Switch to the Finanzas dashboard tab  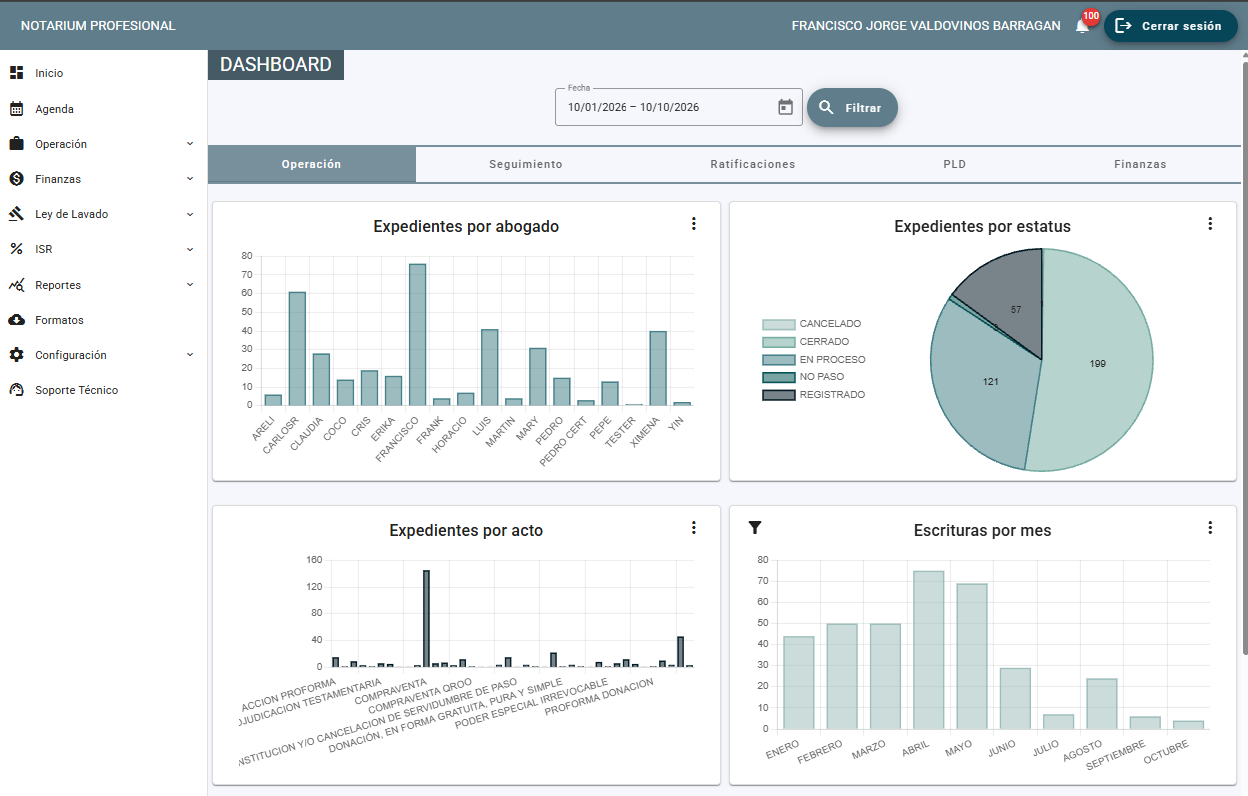point(1140,164)
